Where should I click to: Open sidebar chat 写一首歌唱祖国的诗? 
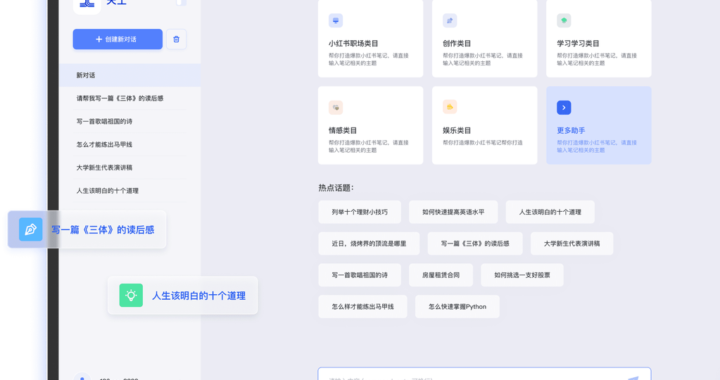(x=104, y=121)
